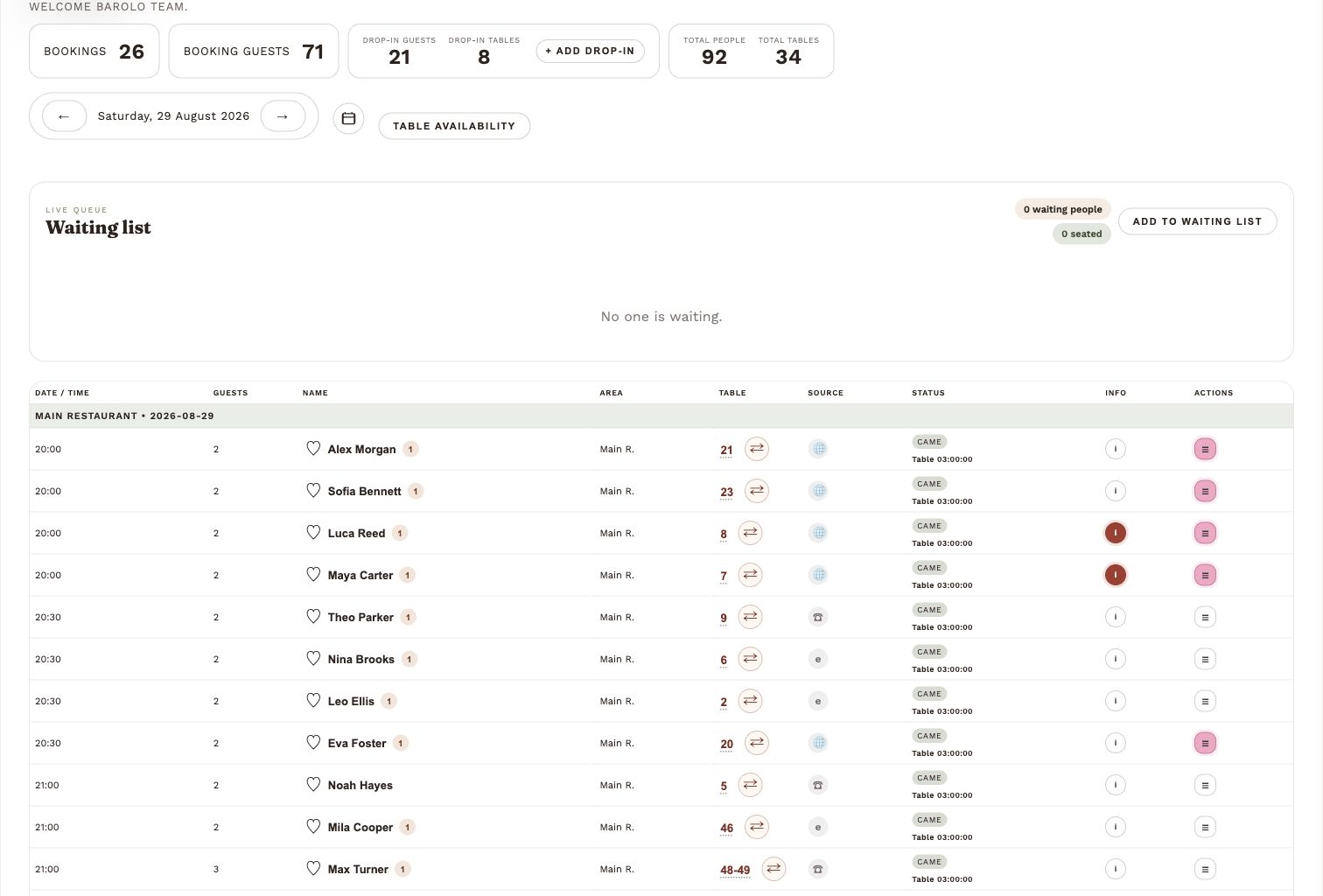The height and width of the screenshot is (896, 1323).
Task: Click the 0 seated badge
Action: (x=1081, y=234)
